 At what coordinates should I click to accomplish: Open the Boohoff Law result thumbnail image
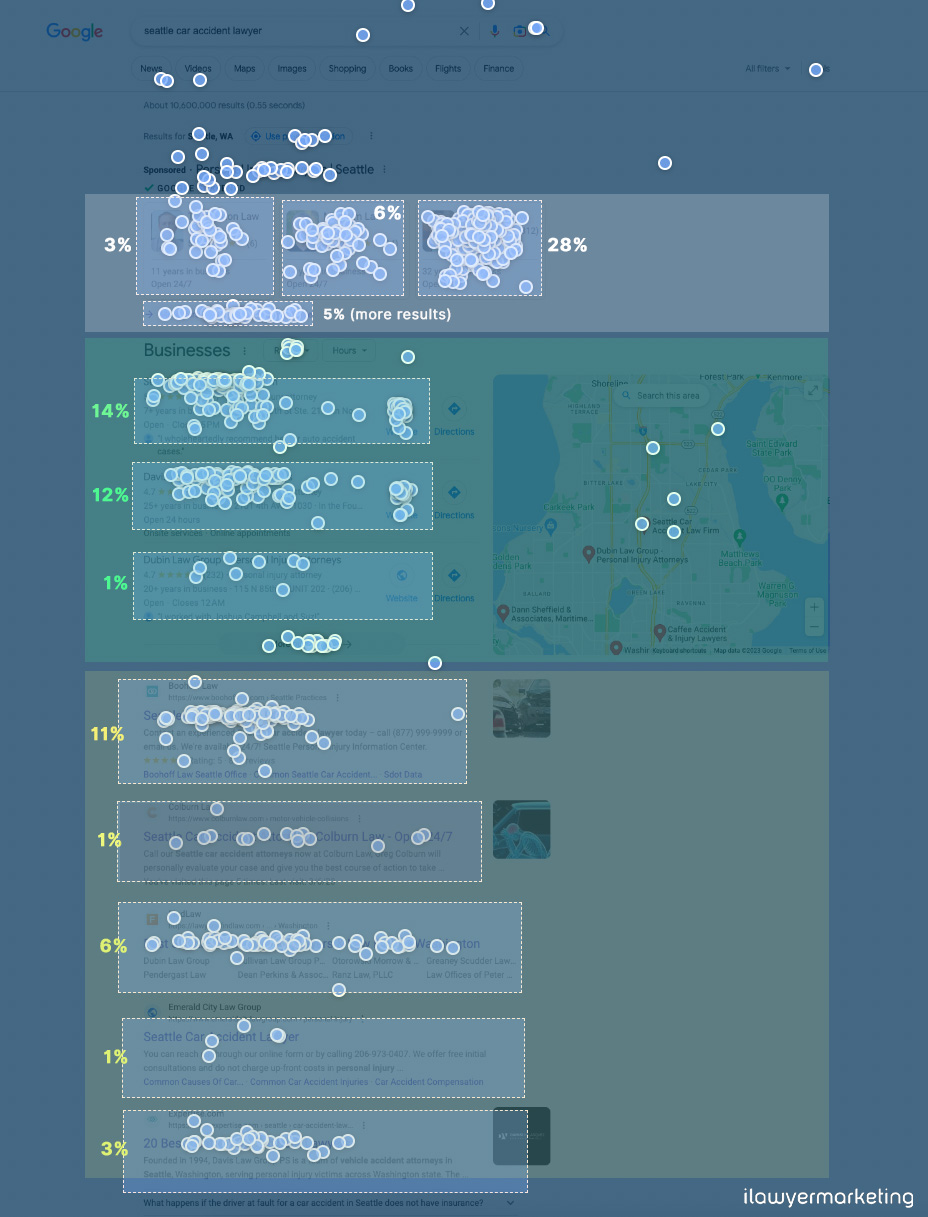click(521, 708)
